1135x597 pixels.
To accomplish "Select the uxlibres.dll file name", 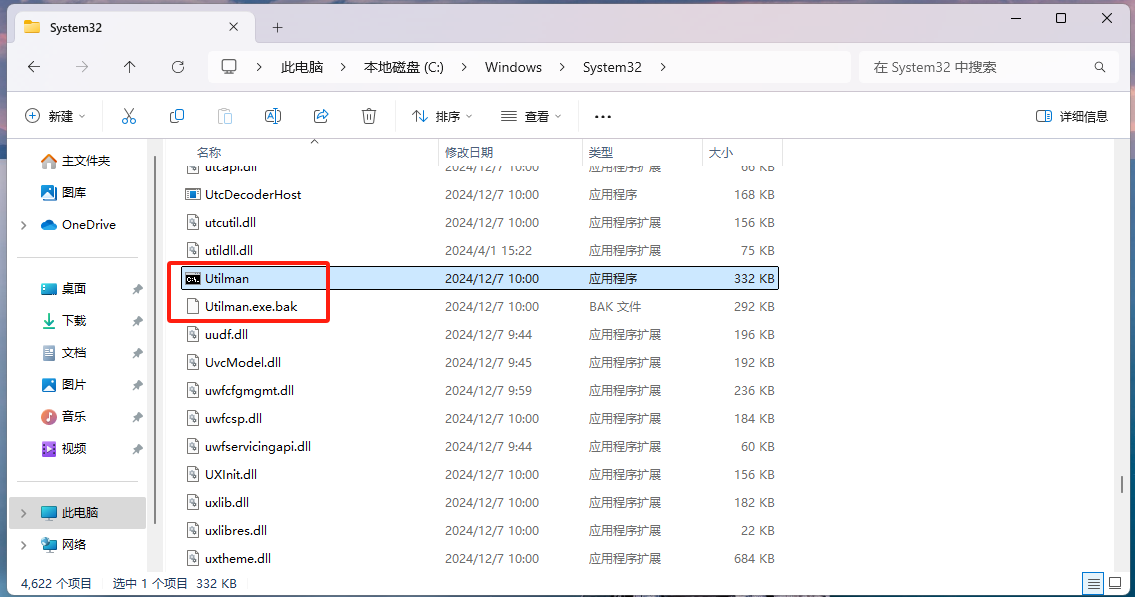I will [236, 530].
